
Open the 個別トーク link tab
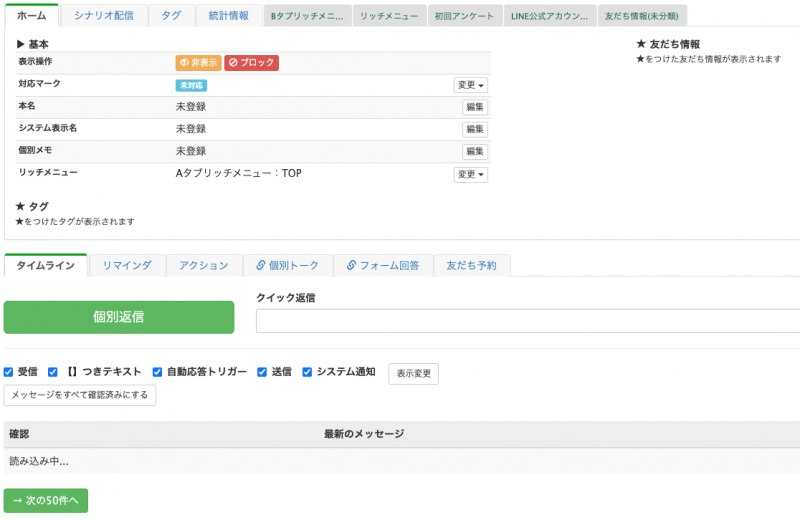point(287,265)
